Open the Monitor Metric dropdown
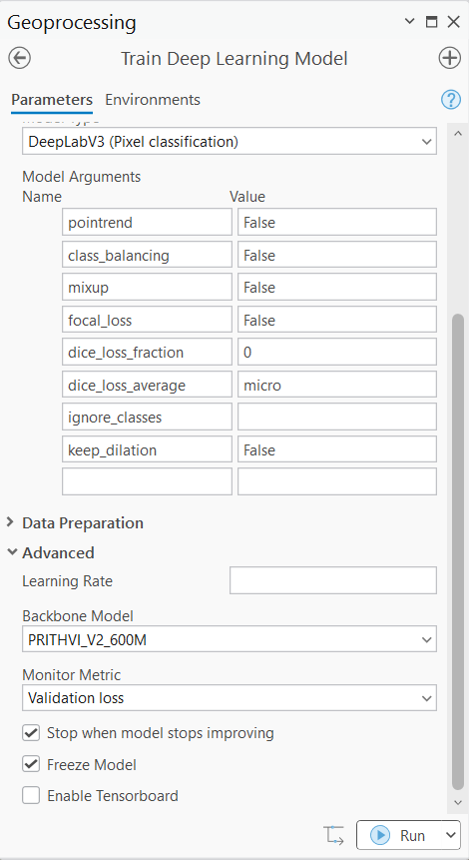This screenshot has height=860, width=469. pyautogui.click(x=229, y=698)
